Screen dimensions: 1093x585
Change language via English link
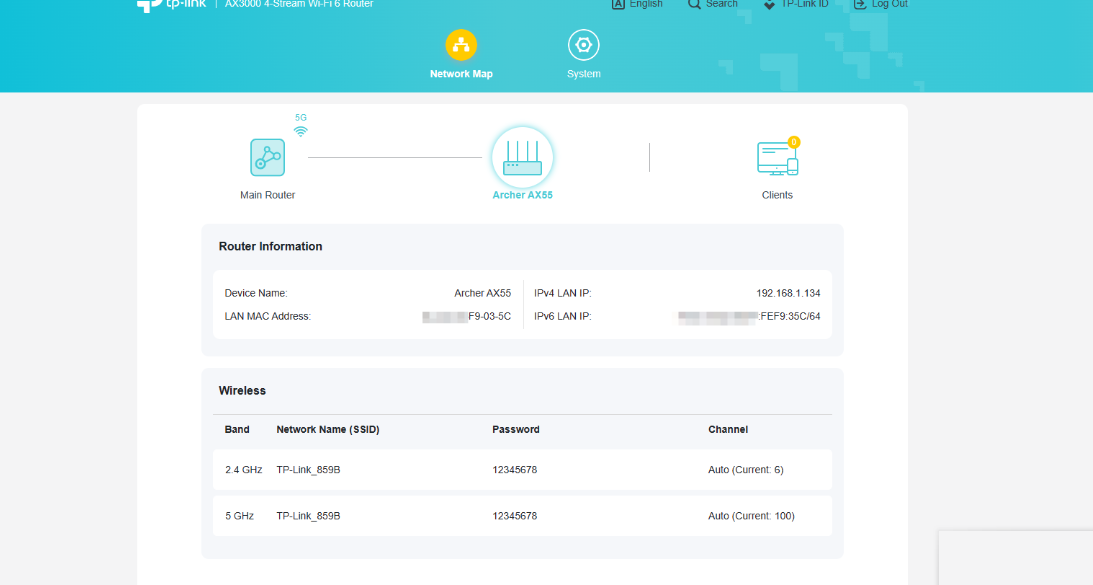[x=646, y=4]
